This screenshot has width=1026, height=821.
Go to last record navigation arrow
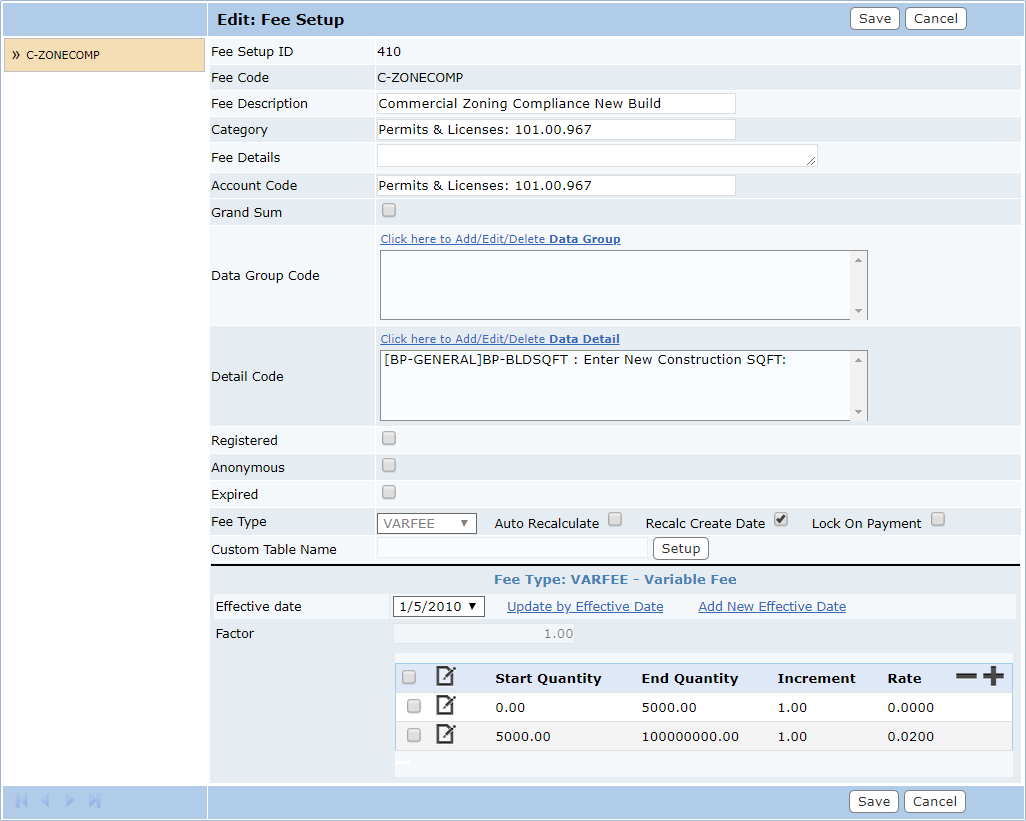coord(95,801)
